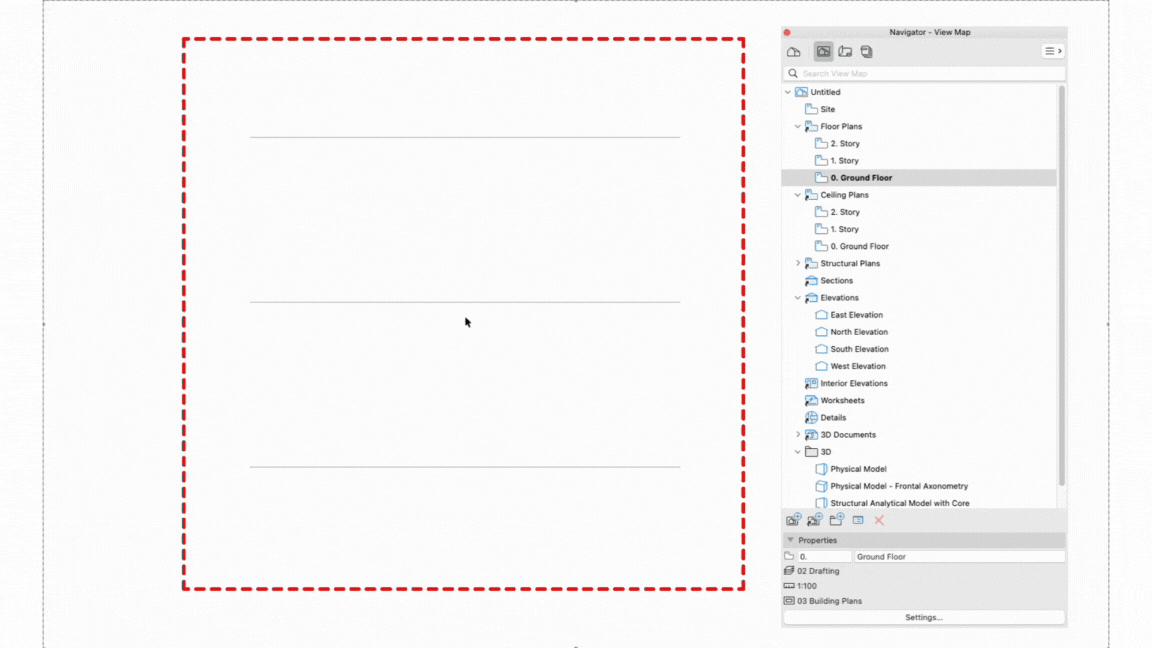Viewport: 1152px width, 648px height.
Task: Open the Publisher Sets view
Action: 866,51
